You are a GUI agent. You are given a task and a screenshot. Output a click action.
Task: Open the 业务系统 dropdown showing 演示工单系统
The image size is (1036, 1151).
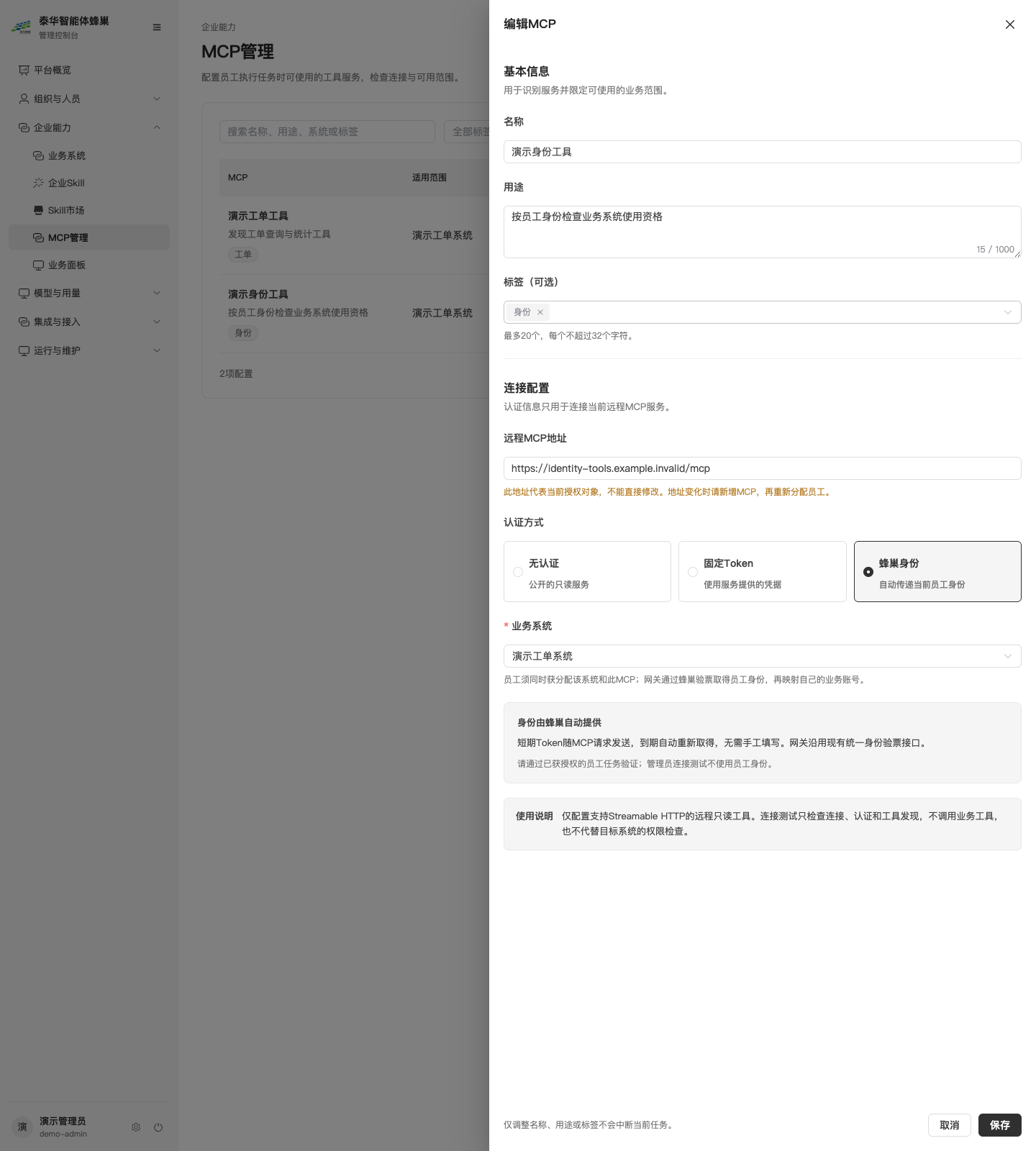coord(763,656)
